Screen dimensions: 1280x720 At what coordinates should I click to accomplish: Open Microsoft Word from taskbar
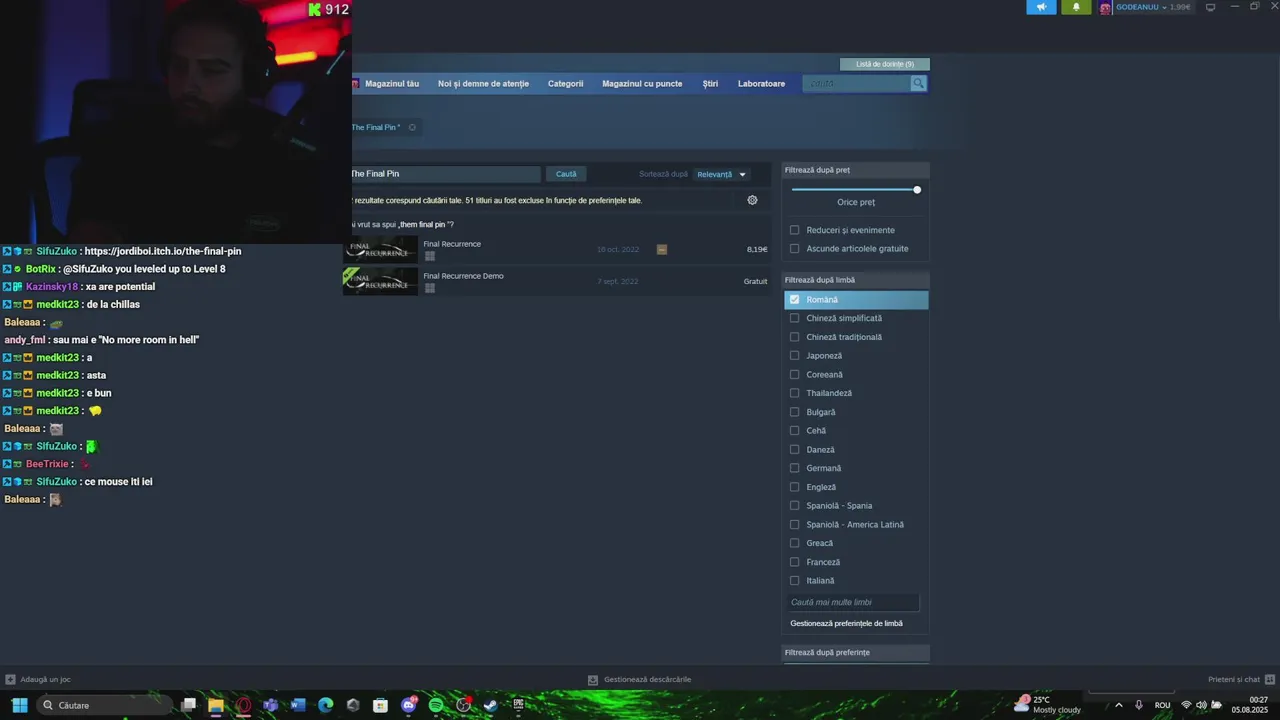point(298,705)
